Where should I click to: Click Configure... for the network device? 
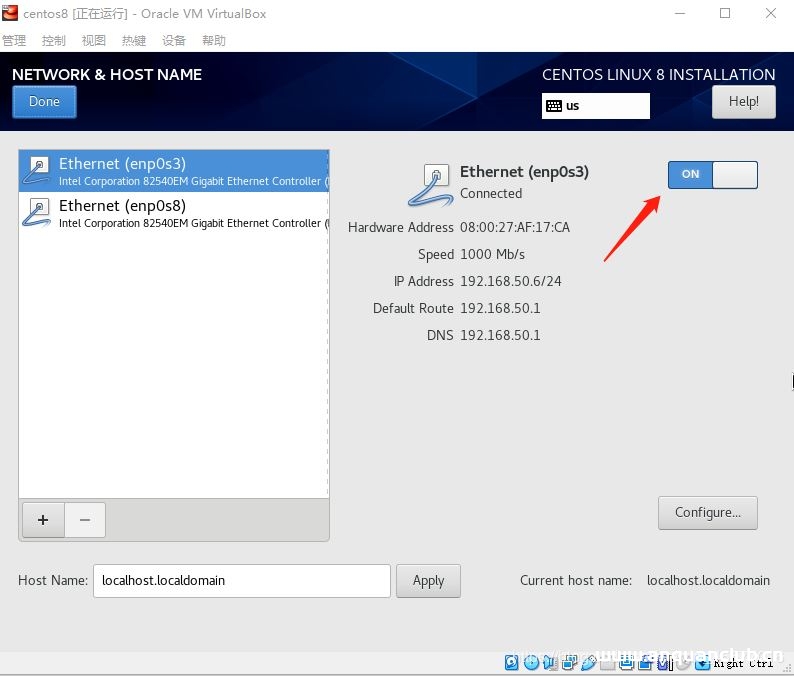[x=707, y=513]
